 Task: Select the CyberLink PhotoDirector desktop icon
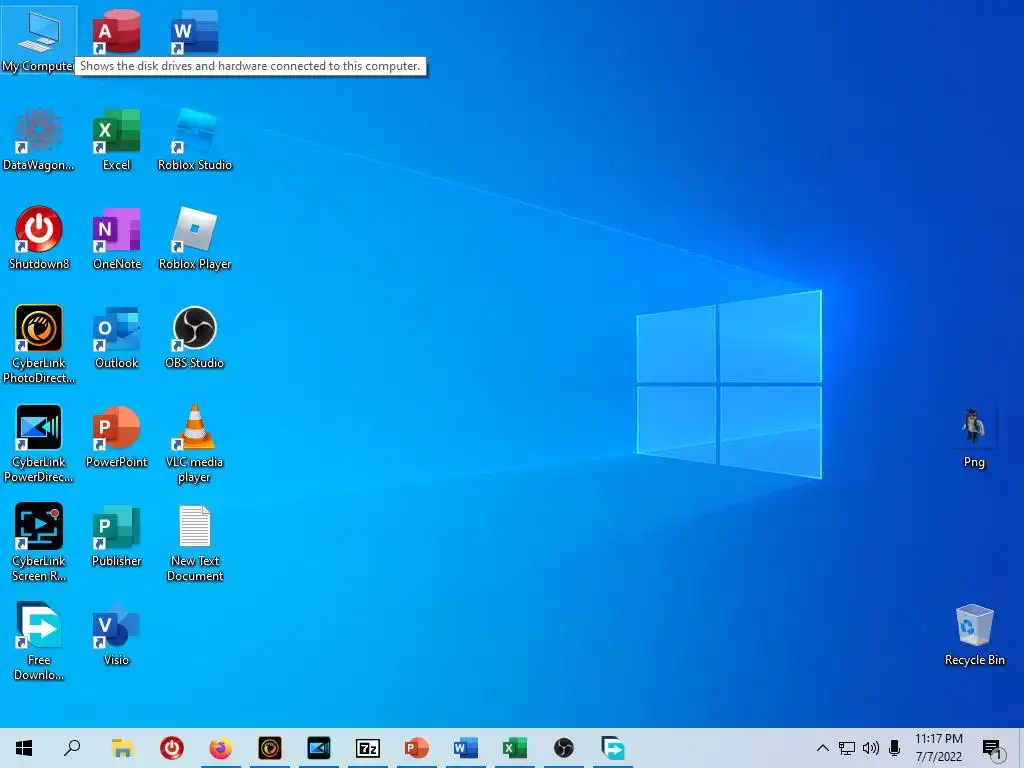click(x=39, y=344)
